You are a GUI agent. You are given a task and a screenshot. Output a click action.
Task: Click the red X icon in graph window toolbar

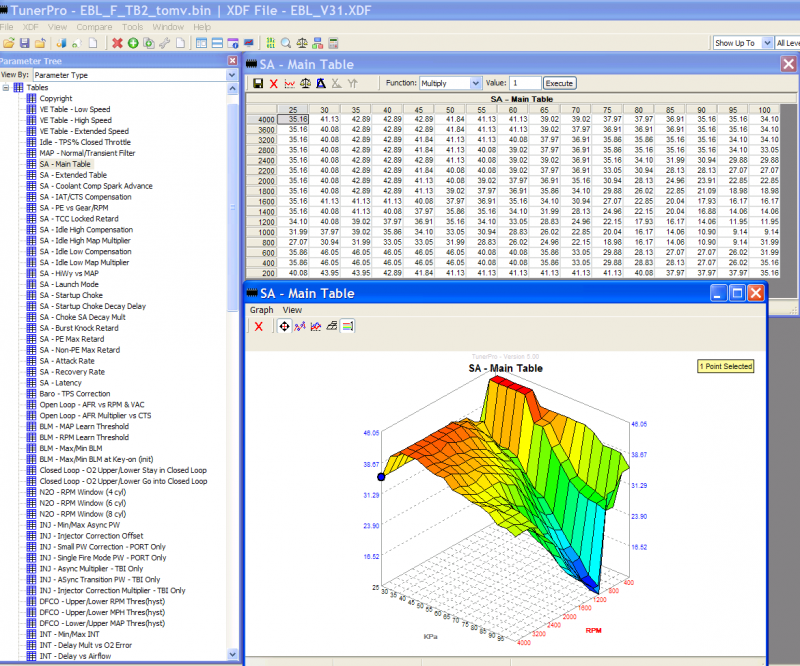coord(259,327)
